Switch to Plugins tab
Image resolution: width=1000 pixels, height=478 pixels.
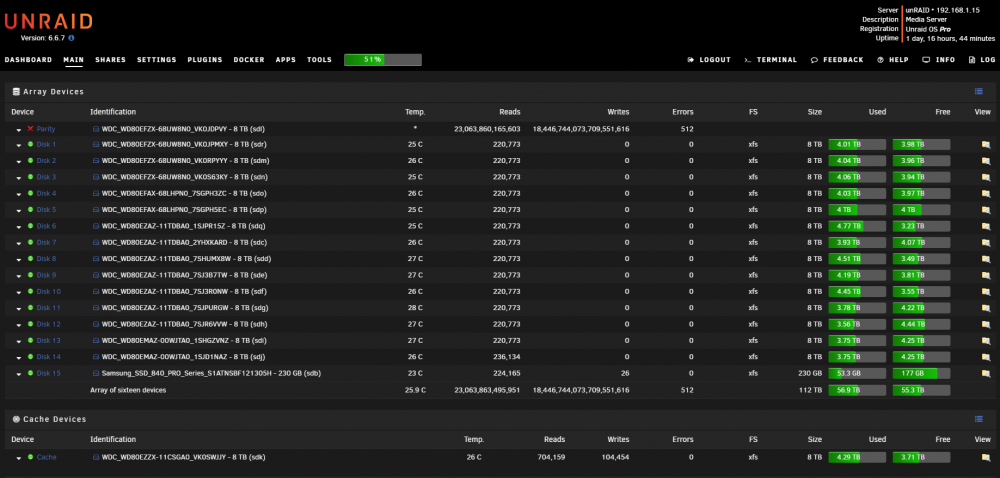[x=205, y=60]
